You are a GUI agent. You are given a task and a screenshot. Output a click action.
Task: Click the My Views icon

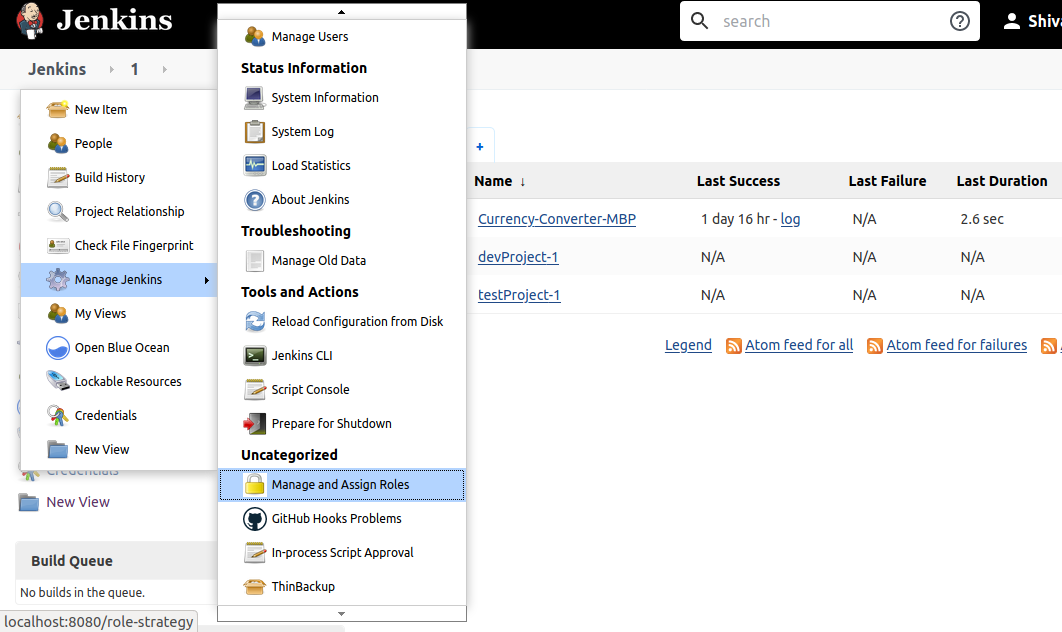58,313
